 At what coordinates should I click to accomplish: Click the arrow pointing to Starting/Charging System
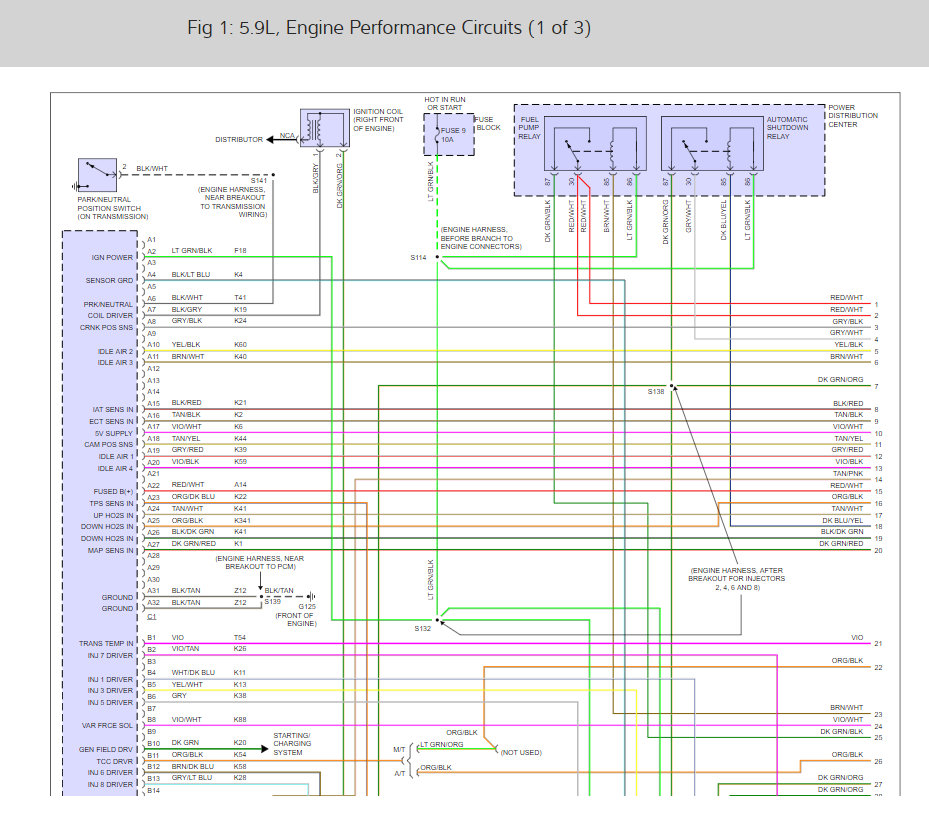tap(264, 749)
